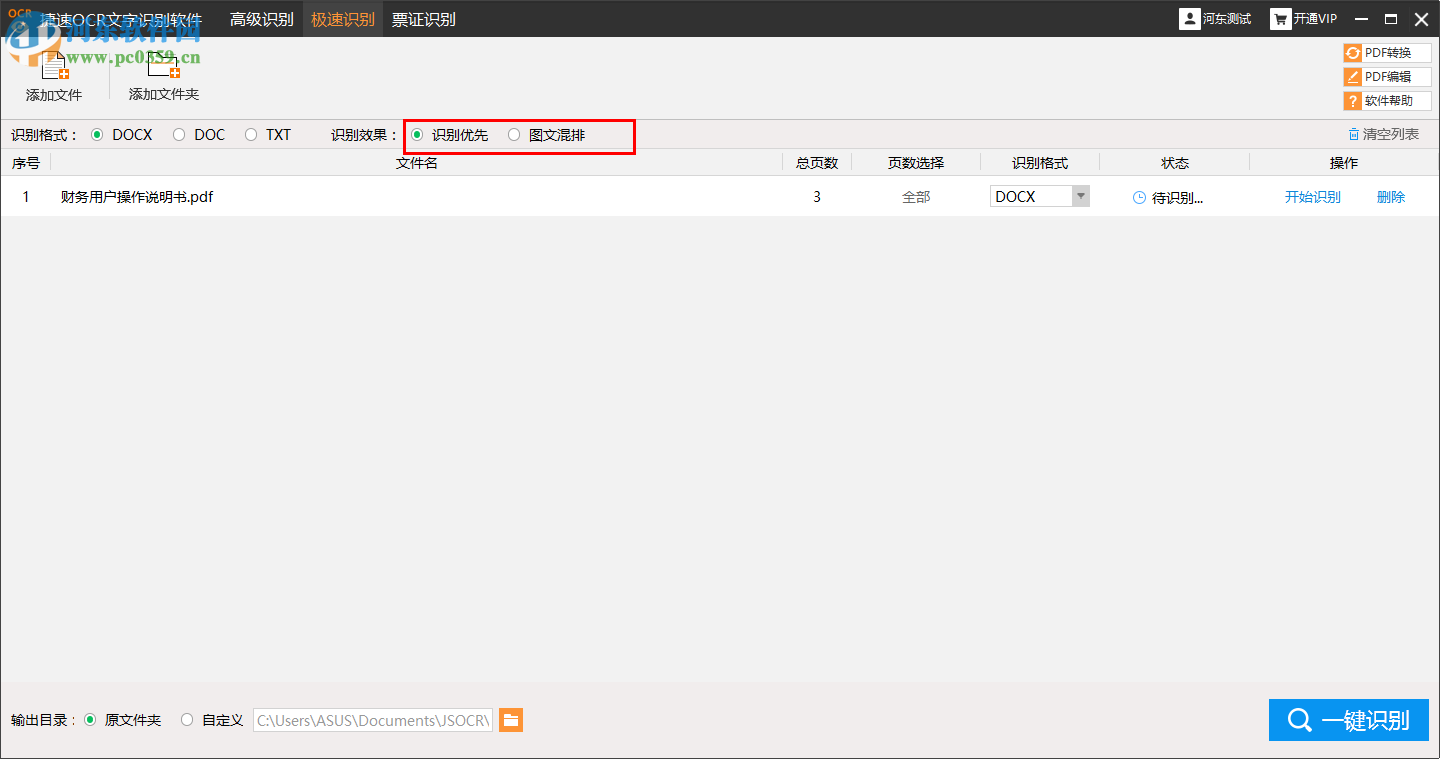Start recognition with 一键识别
Viewport: 1440px width, 759px height.
(x=1348, y=719)
